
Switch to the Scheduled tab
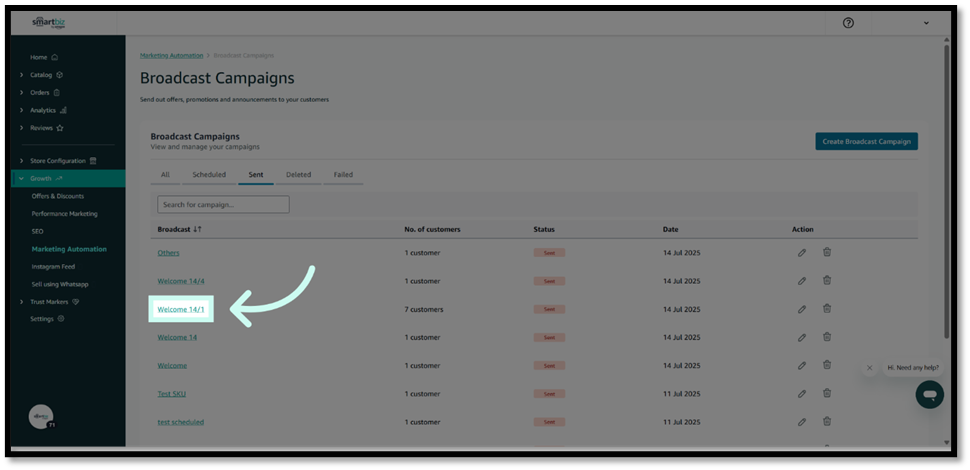[209, 175]
